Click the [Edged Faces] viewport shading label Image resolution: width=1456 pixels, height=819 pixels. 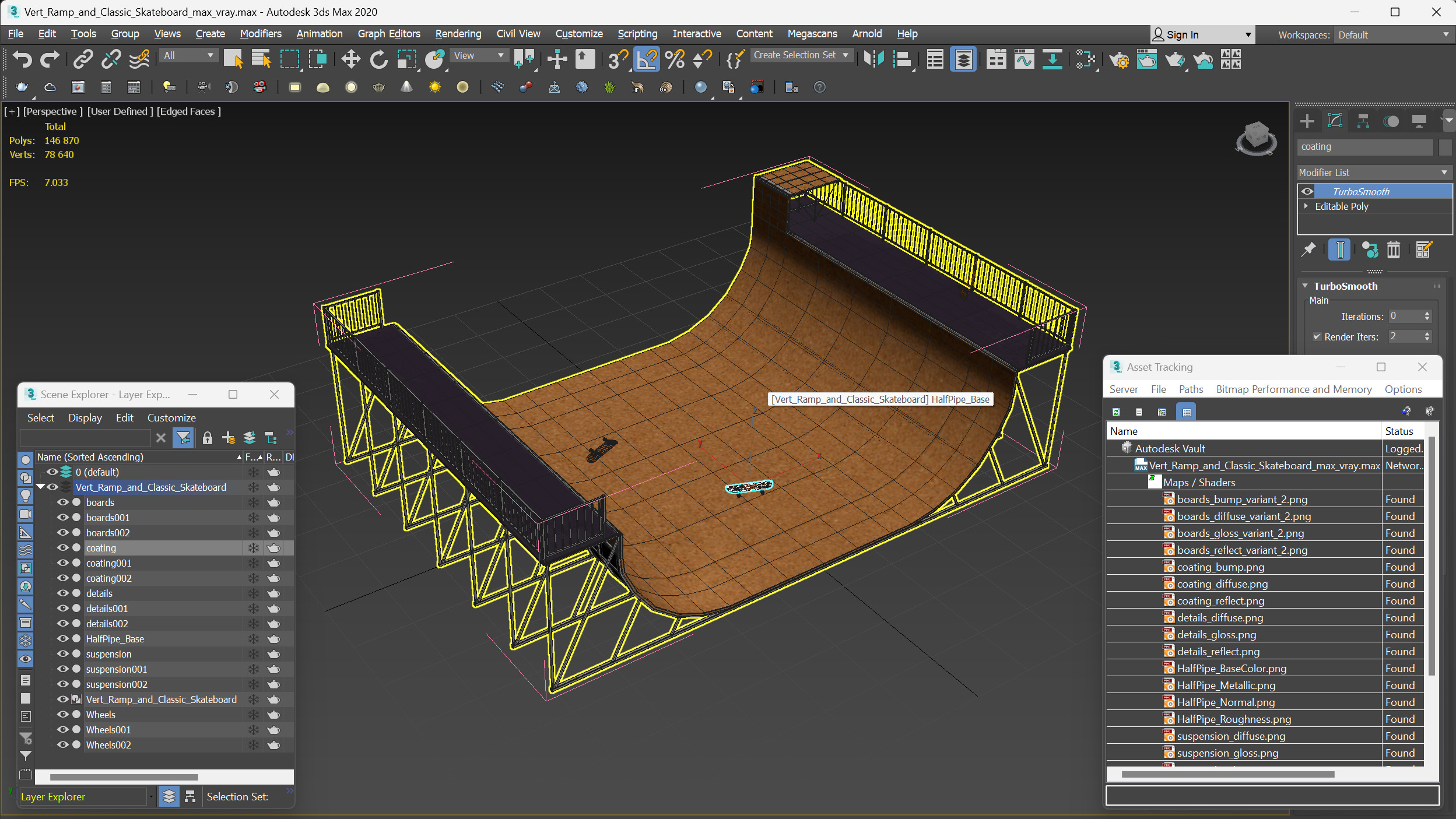pos(188,111)
